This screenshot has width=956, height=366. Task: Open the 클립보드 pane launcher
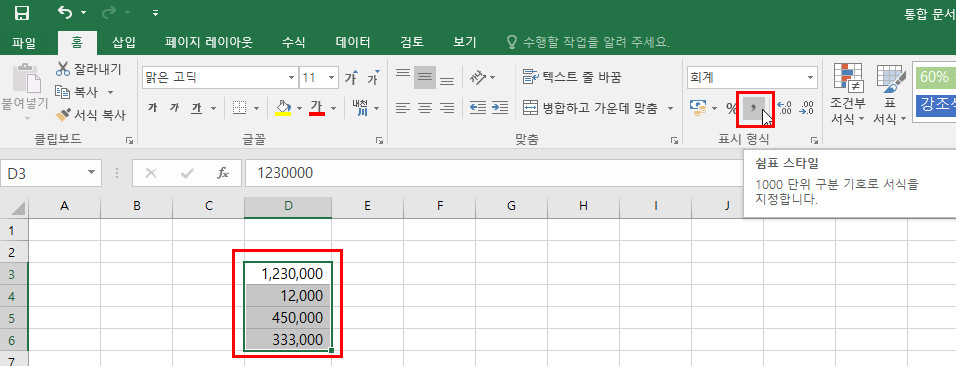coord(129,140)
